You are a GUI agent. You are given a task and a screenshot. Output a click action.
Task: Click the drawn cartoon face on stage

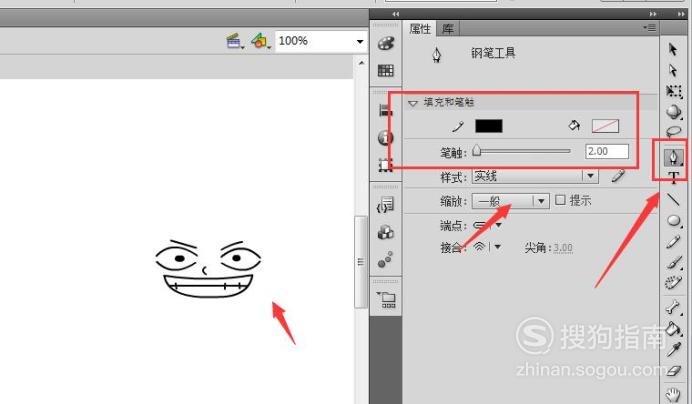[208, 268]
